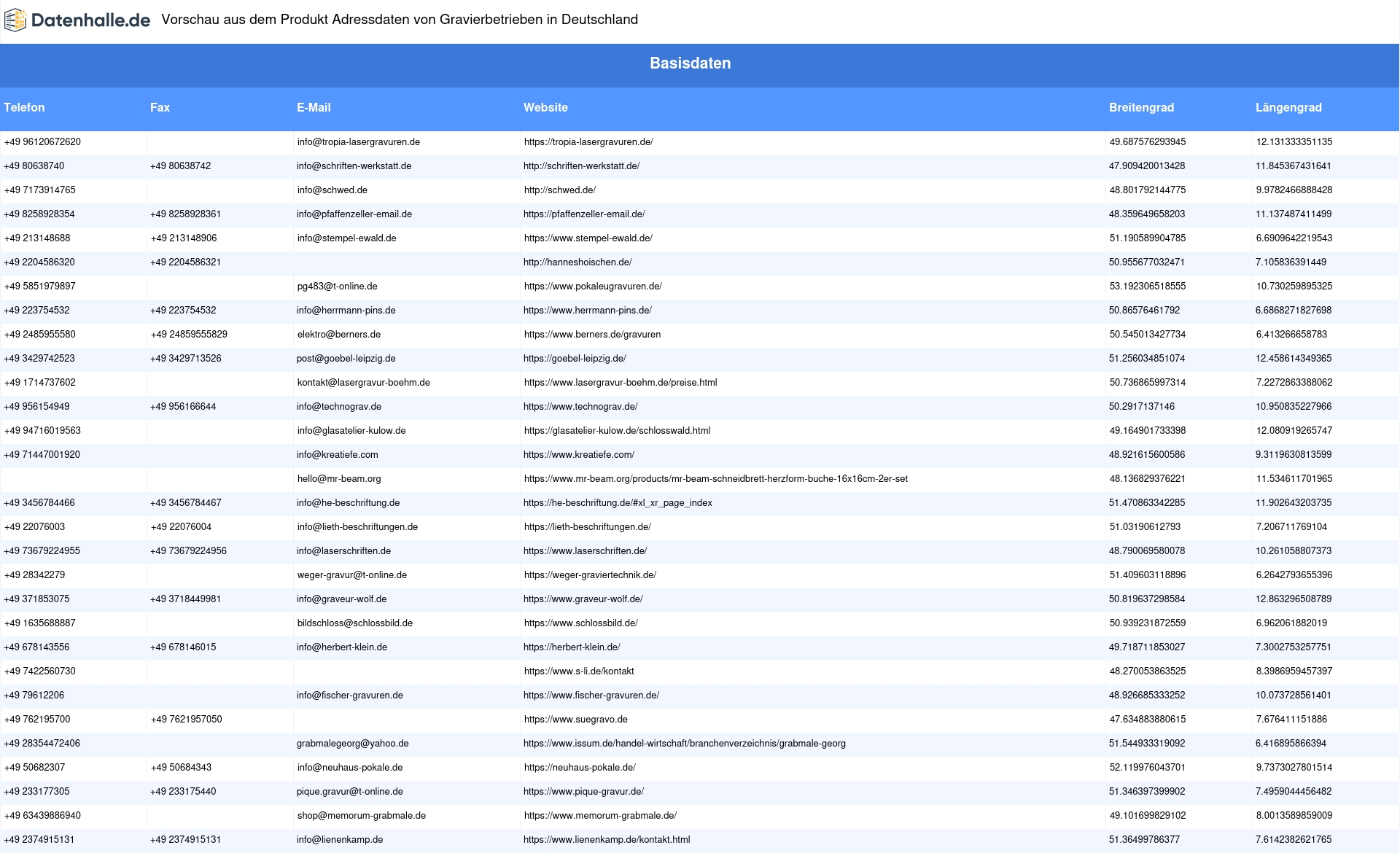Click the Datenhalle.de logo icon
1400x853 pixels.
15,20
